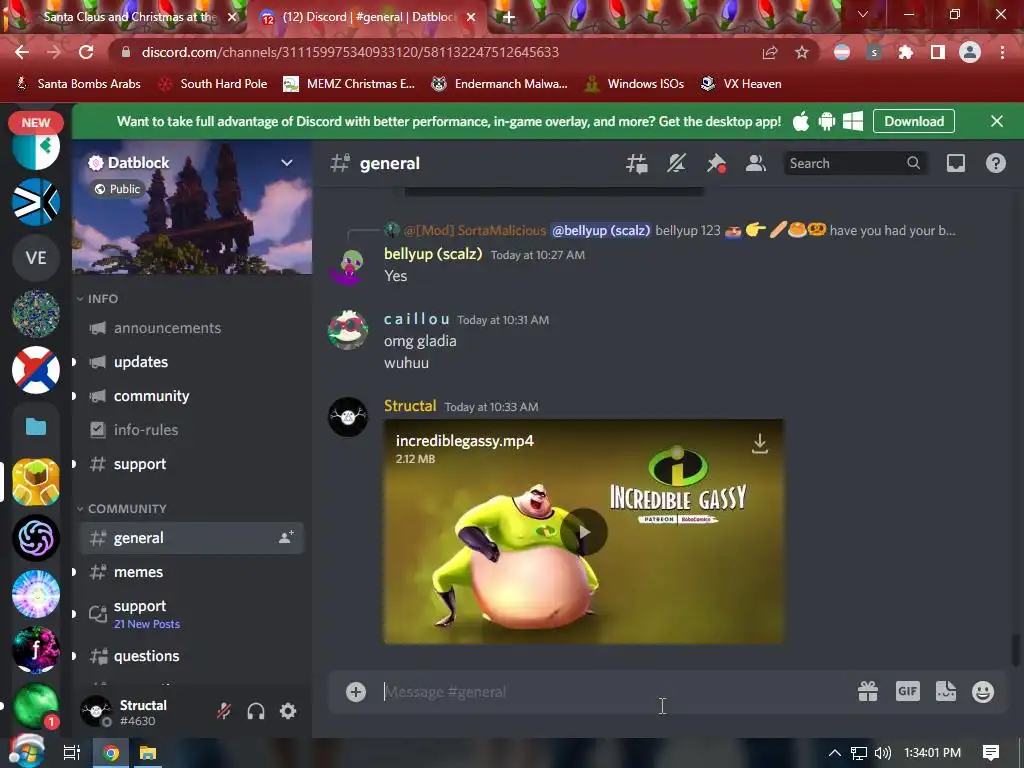
Task: Switch to the Discord #general tab
Action: click(x=369, y=17)
